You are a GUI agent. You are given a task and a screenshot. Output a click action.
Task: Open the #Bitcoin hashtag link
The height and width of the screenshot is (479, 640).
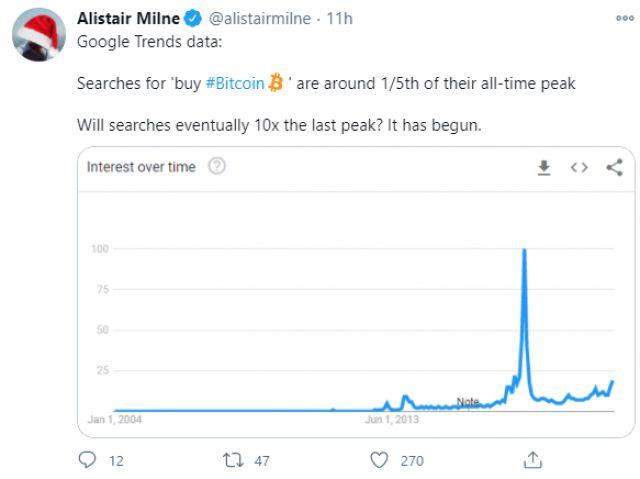[x=235, y=83]
